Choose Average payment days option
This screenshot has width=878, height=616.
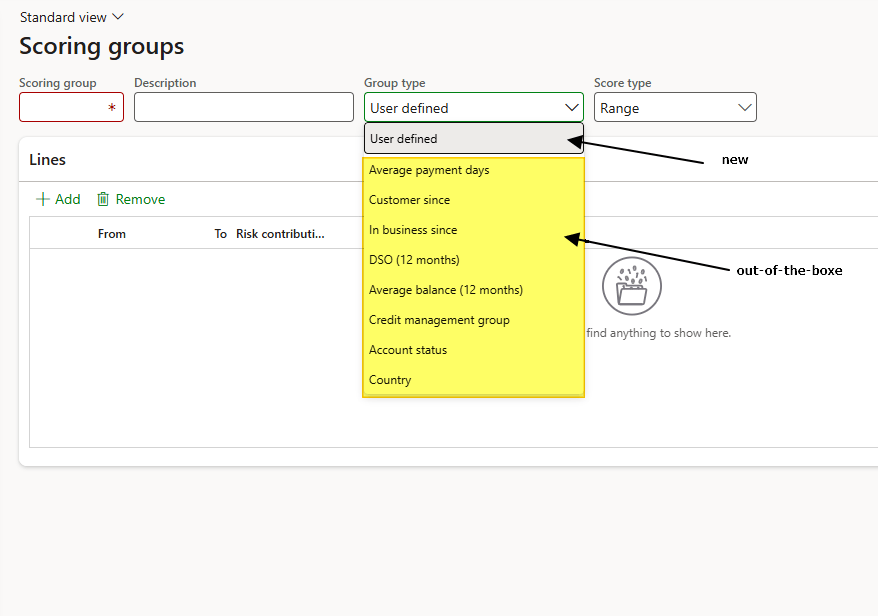click(x=430, y=170)
